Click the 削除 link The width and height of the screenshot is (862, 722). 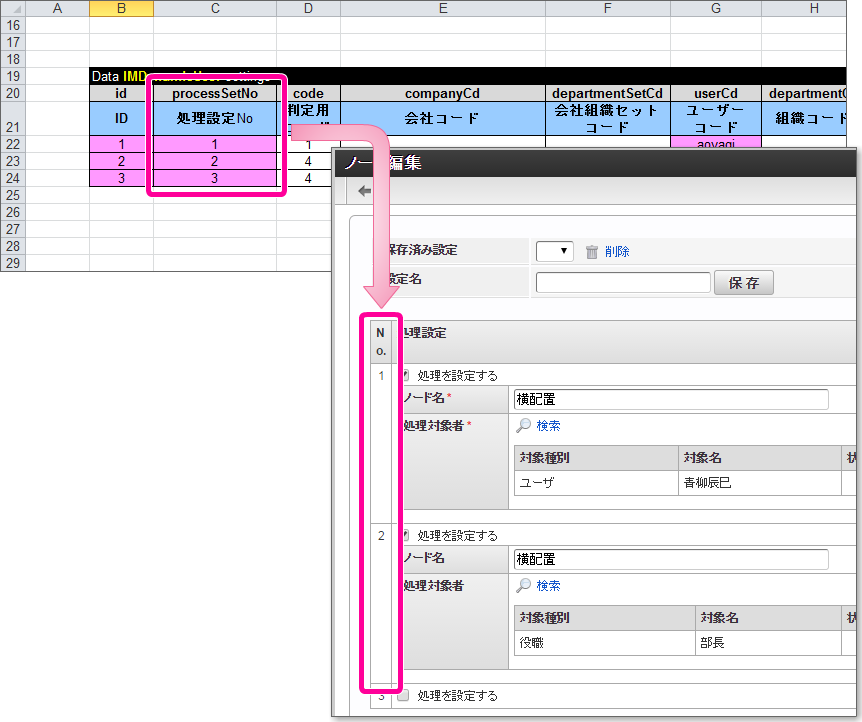pyautogui.click(x=617, y=252)
